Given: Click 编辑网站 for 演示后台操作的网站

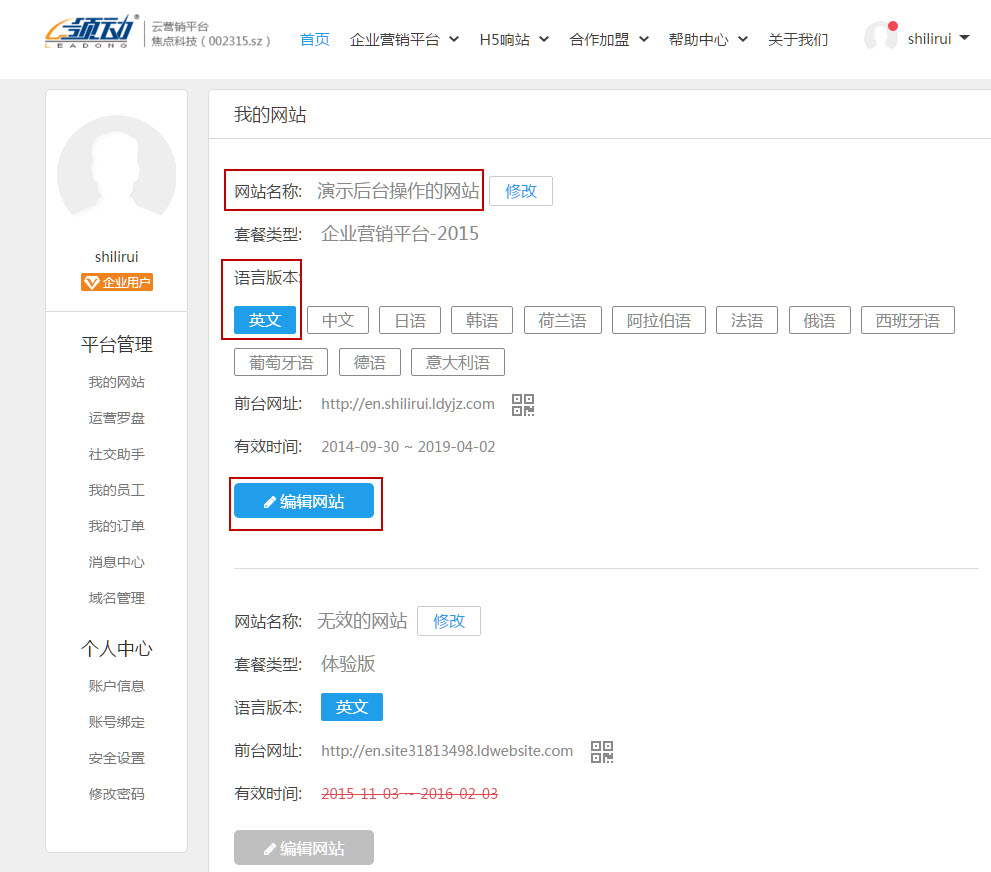Looking at the screenshot, I should pyautogui.click(x=305, y=500).
